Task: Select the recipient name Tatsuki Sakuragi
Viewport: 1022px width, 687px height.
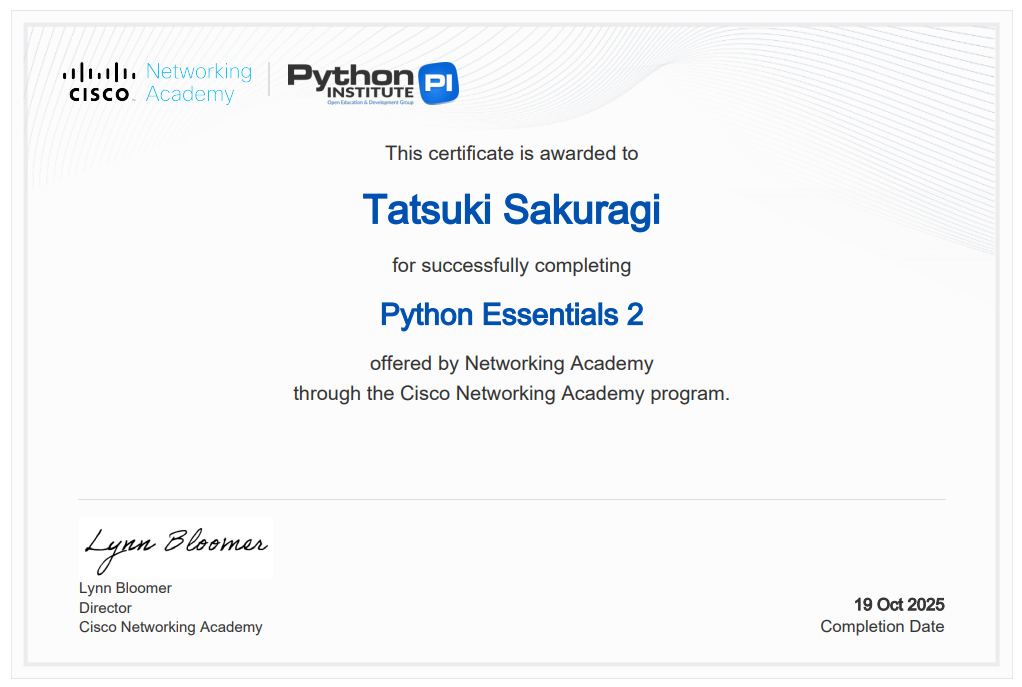Action: point(511,210)
